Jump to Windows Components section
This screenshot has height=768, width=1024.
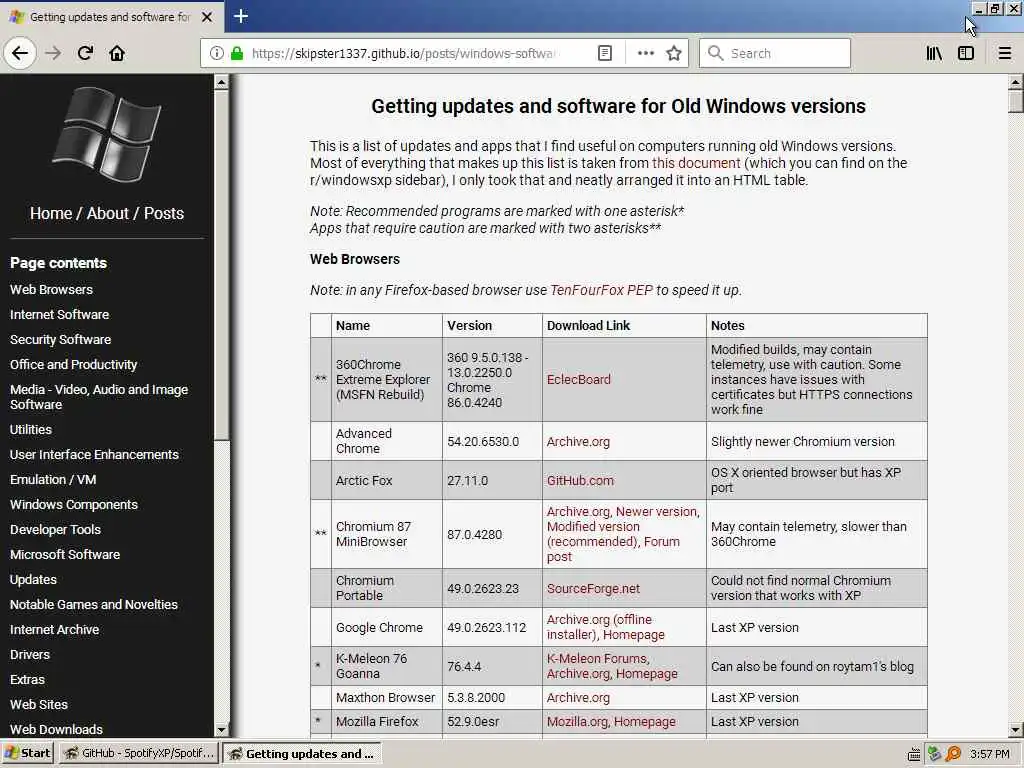pos(74,505)
